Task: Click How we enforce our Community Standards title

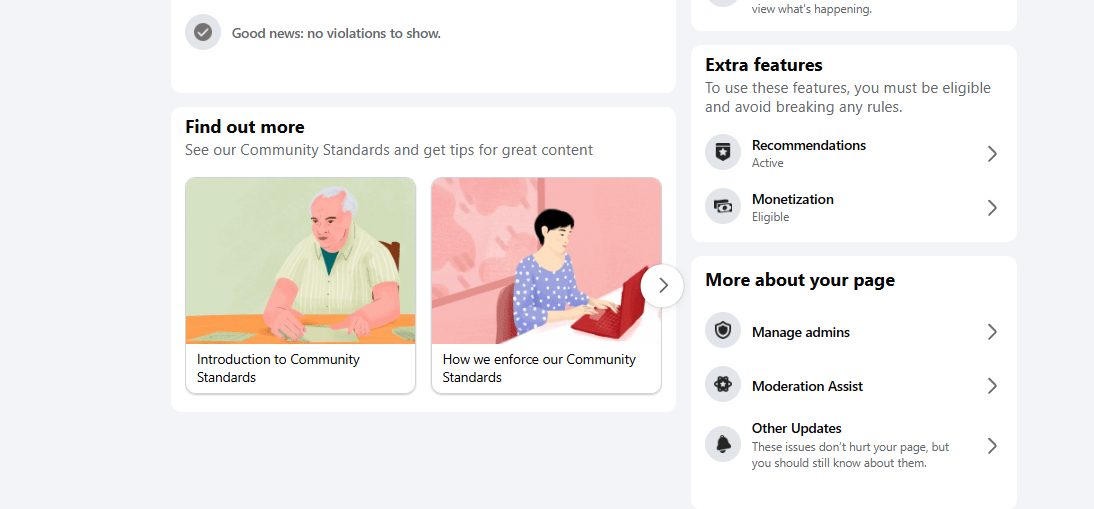Action: pyautogui.click(x=539, y=368)
